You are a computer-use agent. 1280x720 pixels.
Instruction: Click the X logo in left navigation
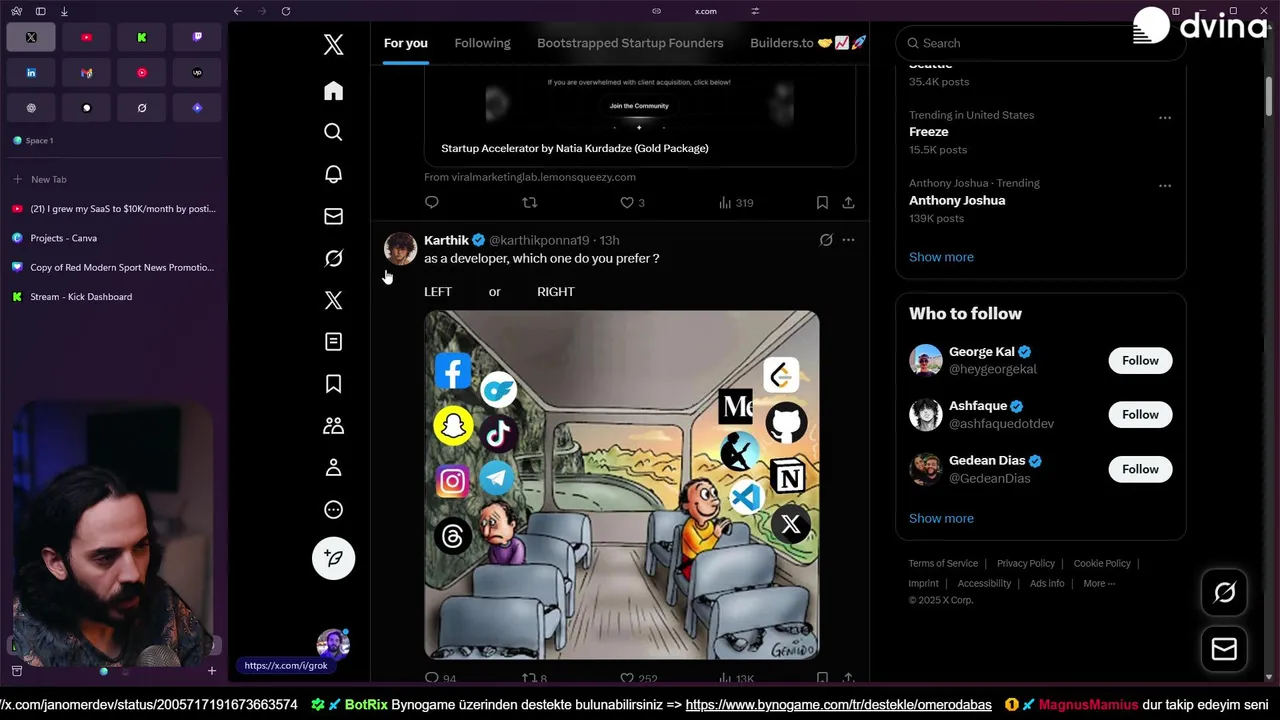pyautogui.click(x=334, y=44)
